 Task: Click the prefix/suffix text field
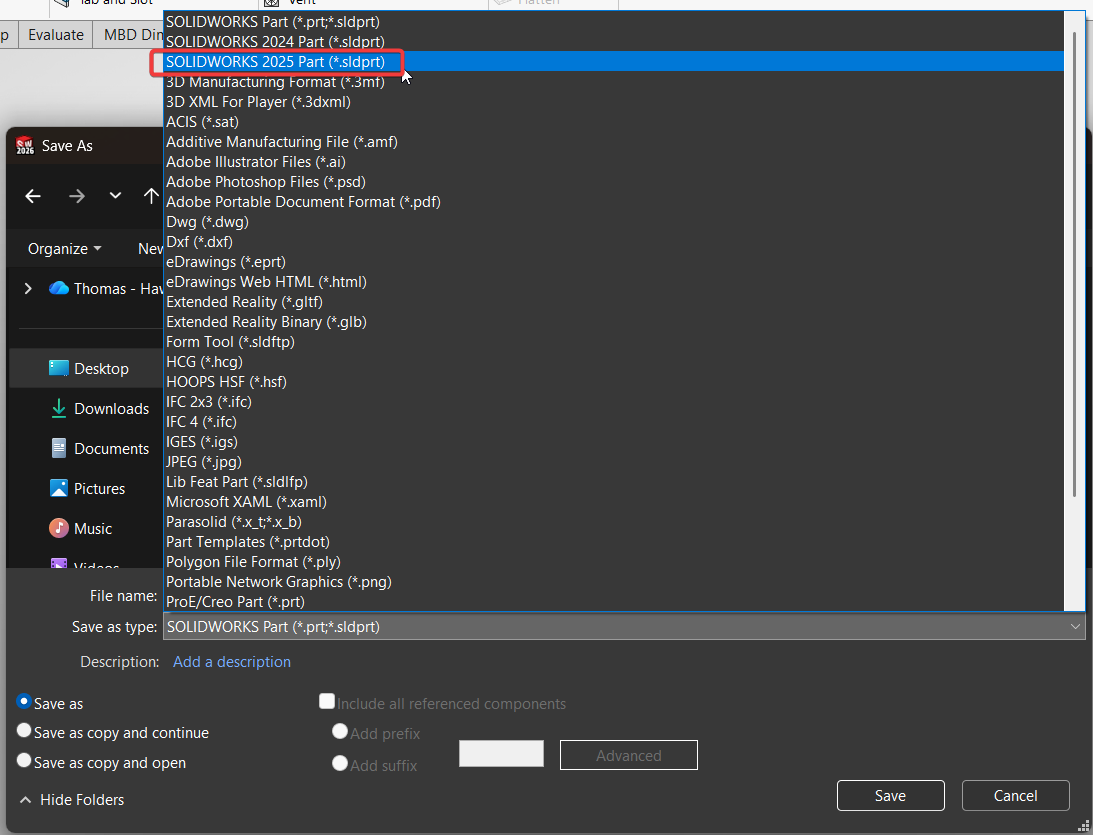click(x=501, y=753)
